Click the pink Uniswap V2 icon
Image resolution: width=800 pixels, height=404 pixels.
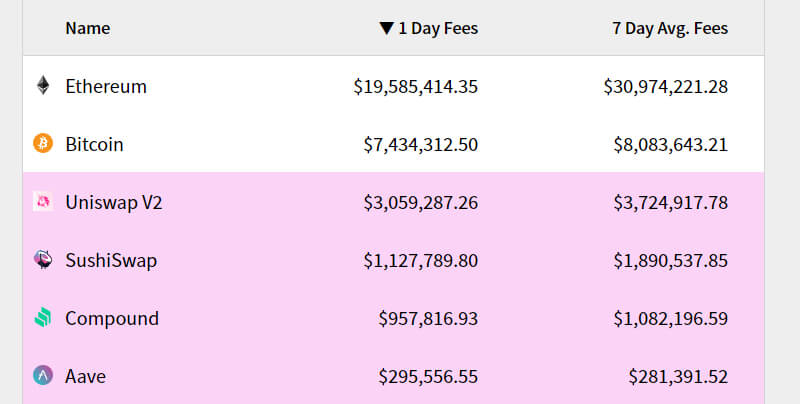click(42, 202)
